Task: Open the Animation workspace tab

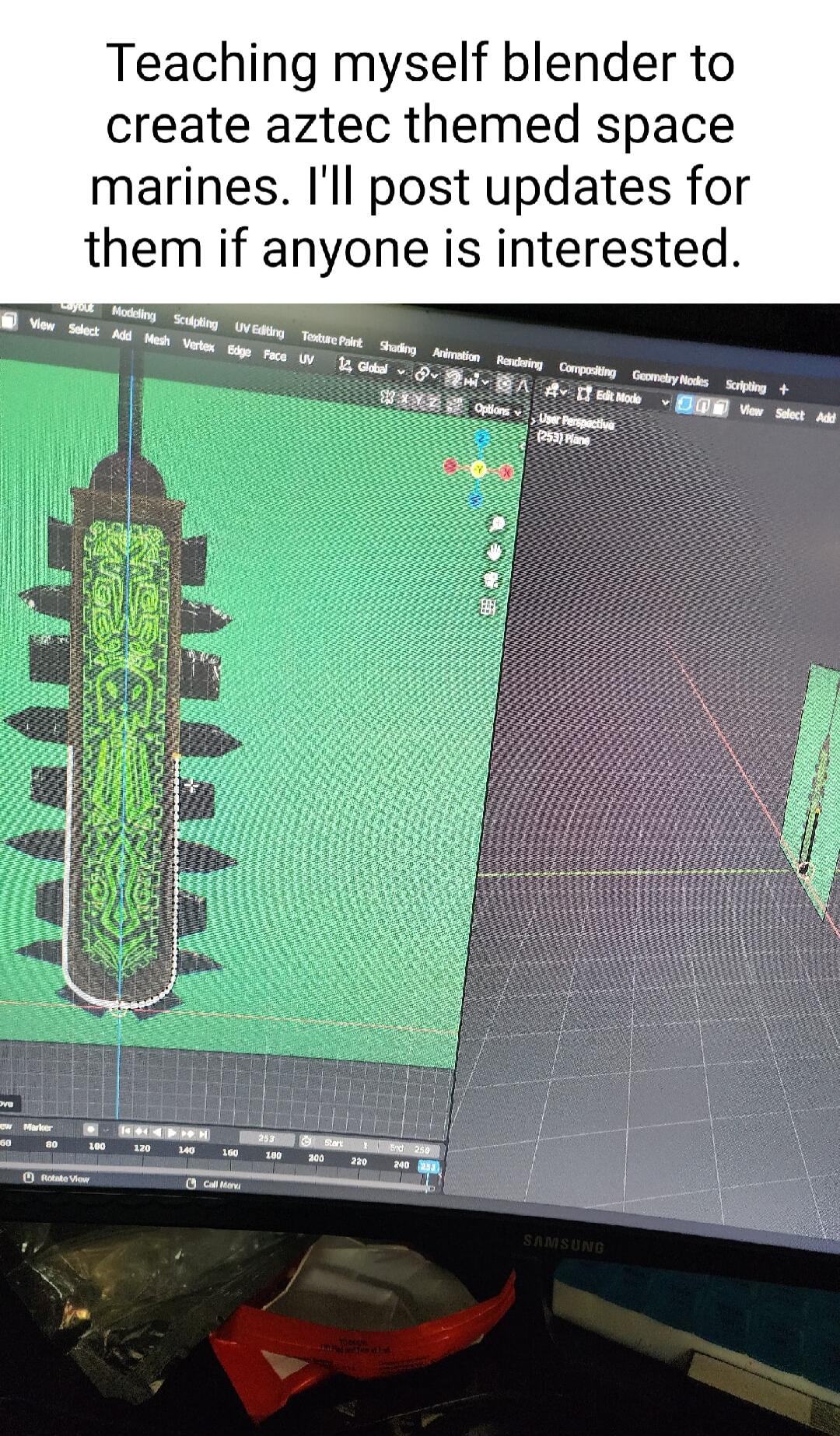Action: click(x=456, y=355)
